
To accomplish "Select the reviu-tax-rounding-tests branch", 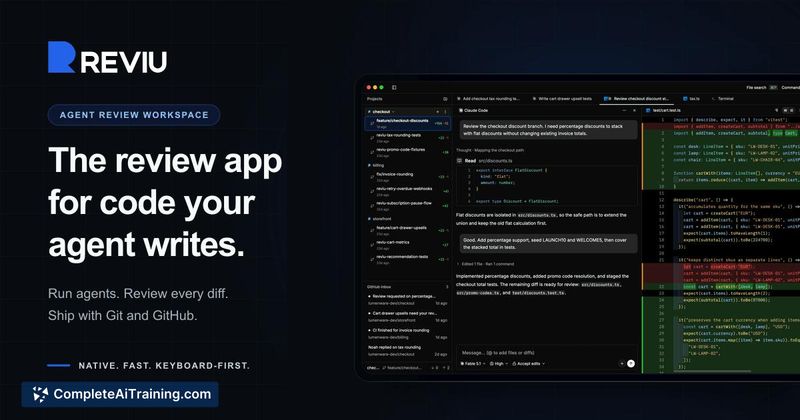I will (407, 137).
